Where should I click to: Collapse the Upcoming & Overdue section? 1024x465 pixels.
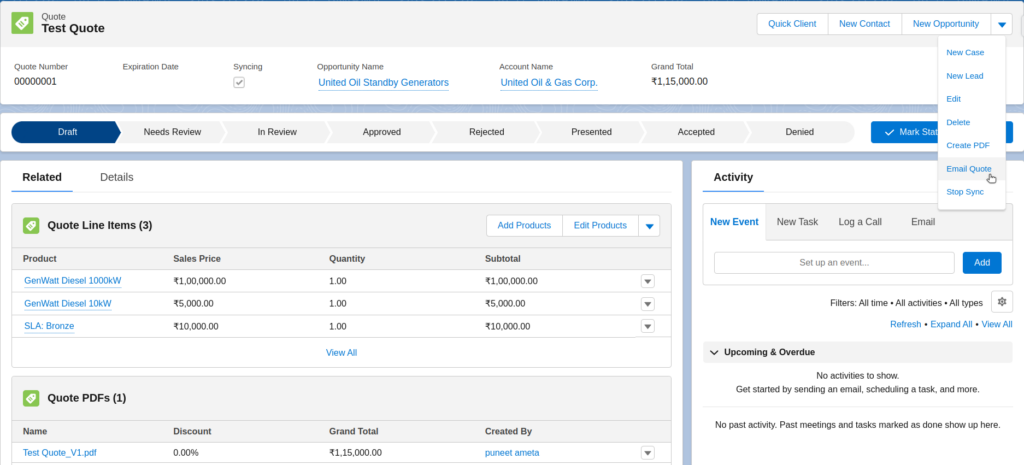(x=714, y=352)
